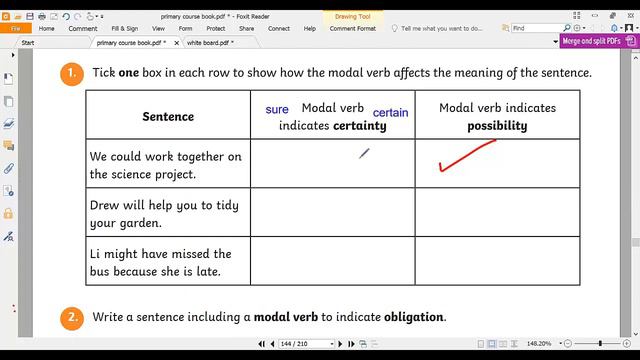The width and height of the screenshot is (640, 360).
Task: Open the Layers panel icon in sidebar
Action: (8, 124)
